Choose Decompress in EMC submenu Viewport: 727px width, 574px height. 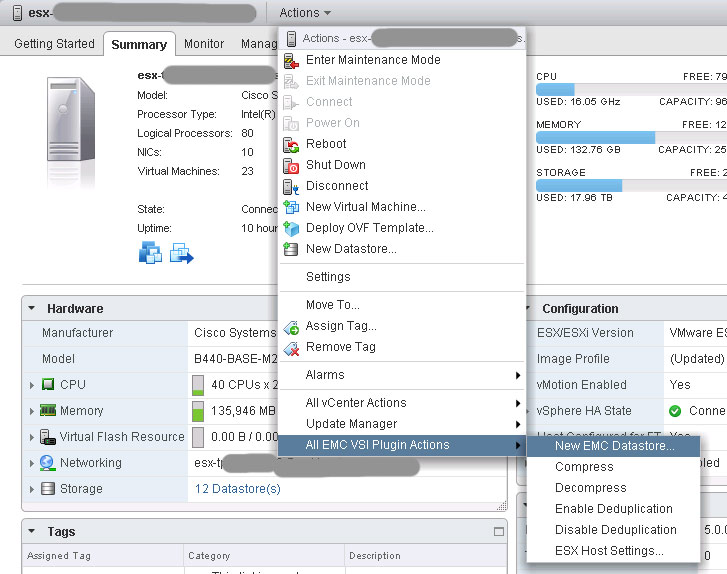[613, 488]
